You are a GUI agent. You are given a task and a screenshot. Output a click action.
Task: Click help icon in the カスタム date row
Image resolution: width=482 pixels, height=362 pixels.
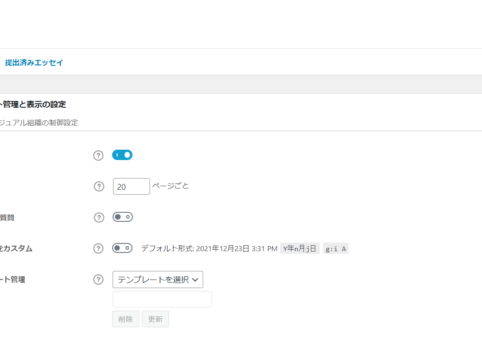98,248
